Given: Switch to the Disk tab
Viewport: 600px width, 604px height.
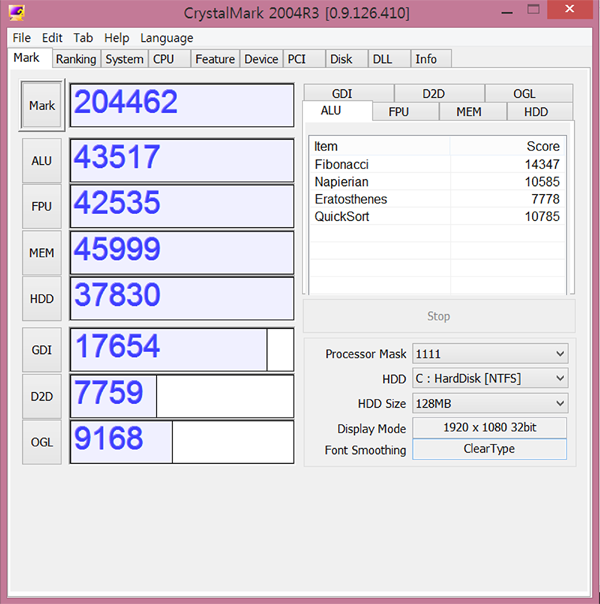Looking at the screenshot, I should pos(347,59).
